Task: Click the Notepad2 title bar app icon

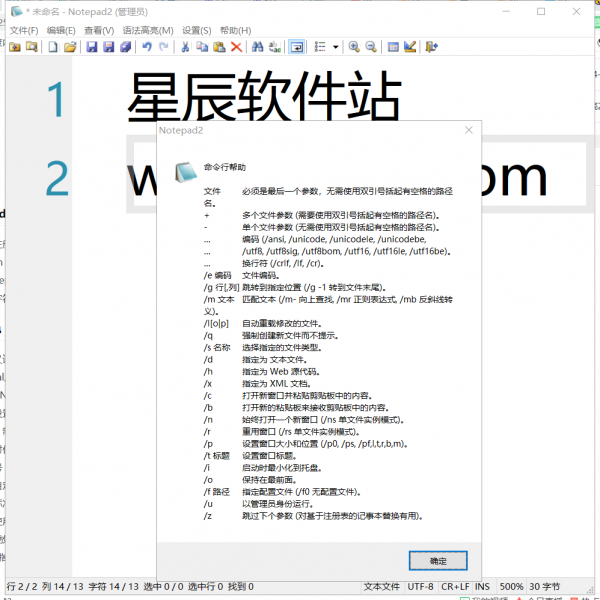Action: tap(16, 11)
